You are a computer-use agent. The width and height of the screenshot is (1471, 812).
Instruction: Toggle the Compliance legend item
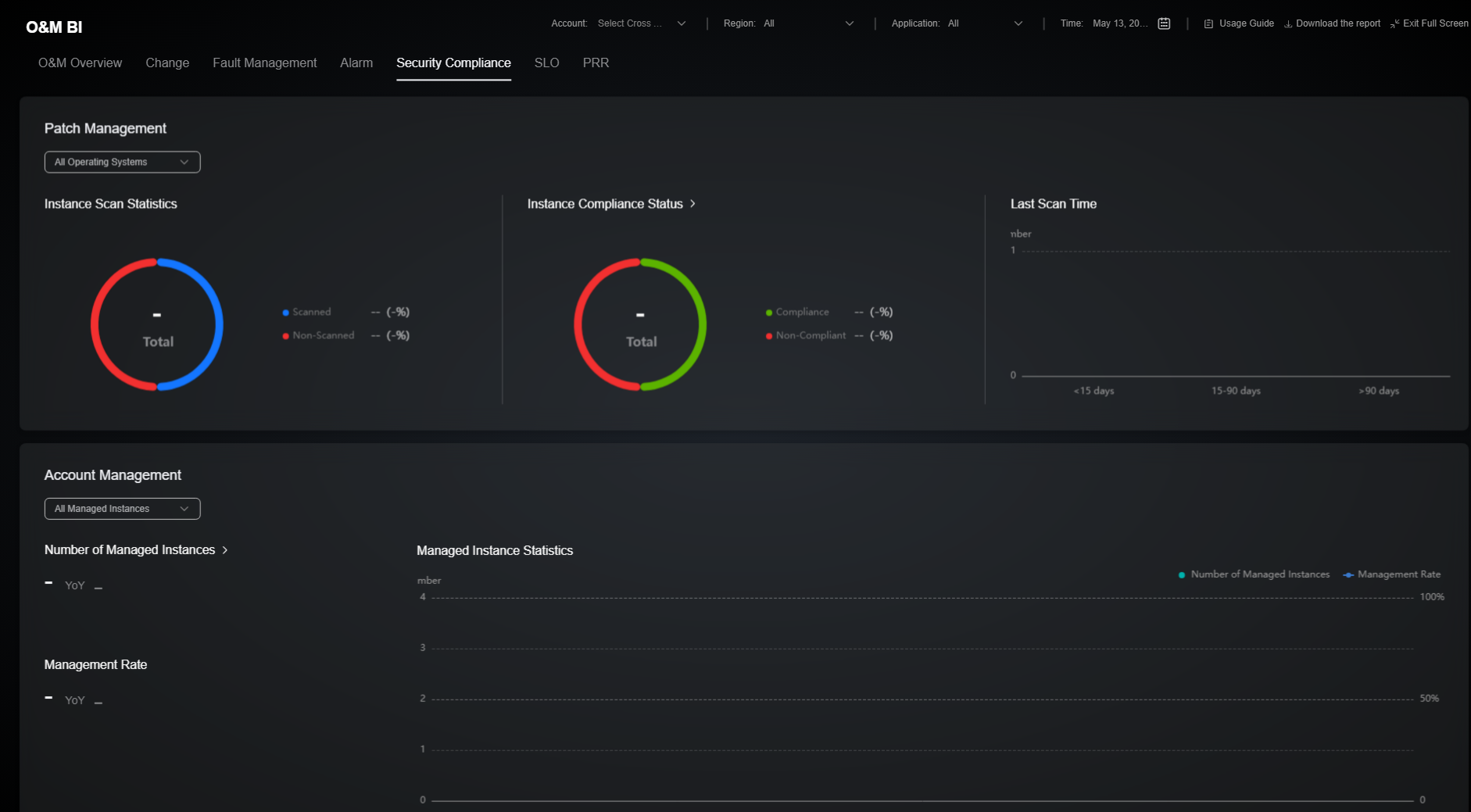point(797,312)
